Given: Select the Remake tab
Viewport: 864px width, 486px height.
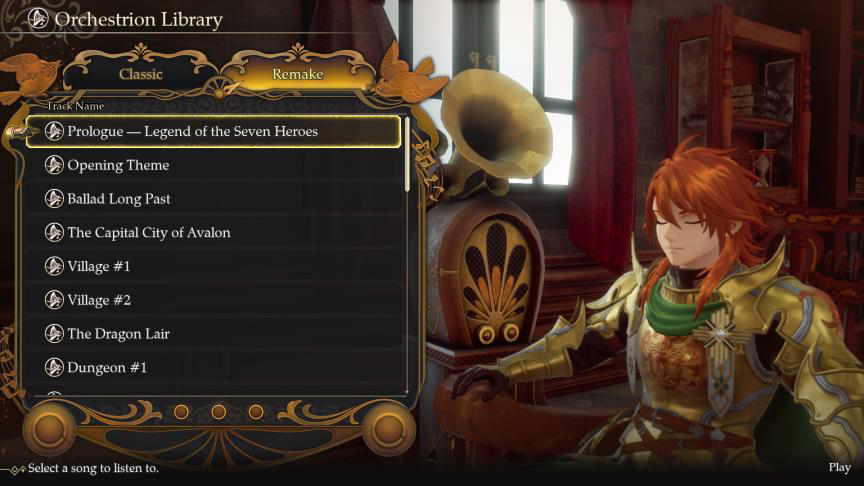Looking at the screenshot, I should click(x=298, y=74).
